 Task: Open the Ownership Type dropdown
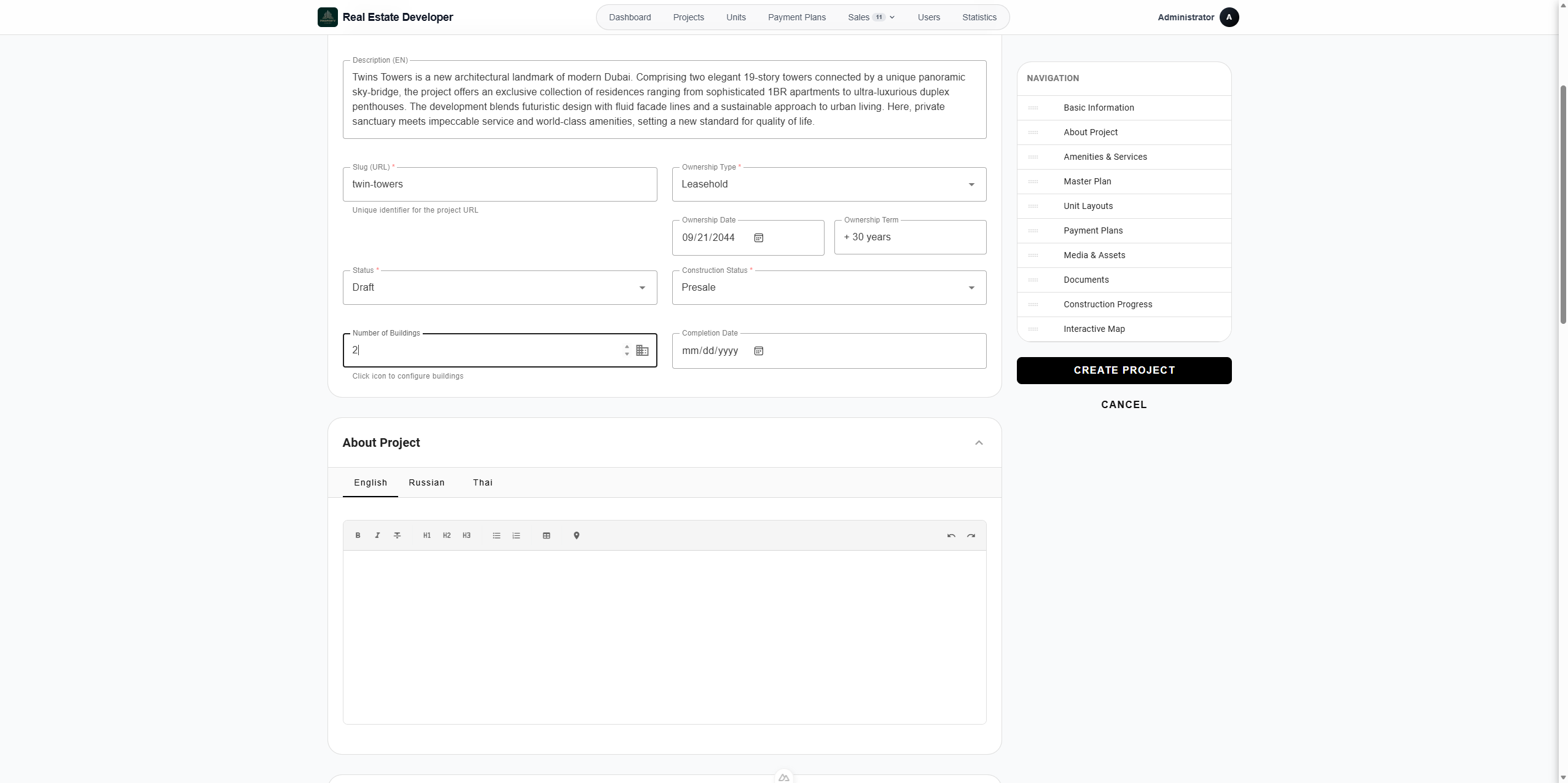829,184
